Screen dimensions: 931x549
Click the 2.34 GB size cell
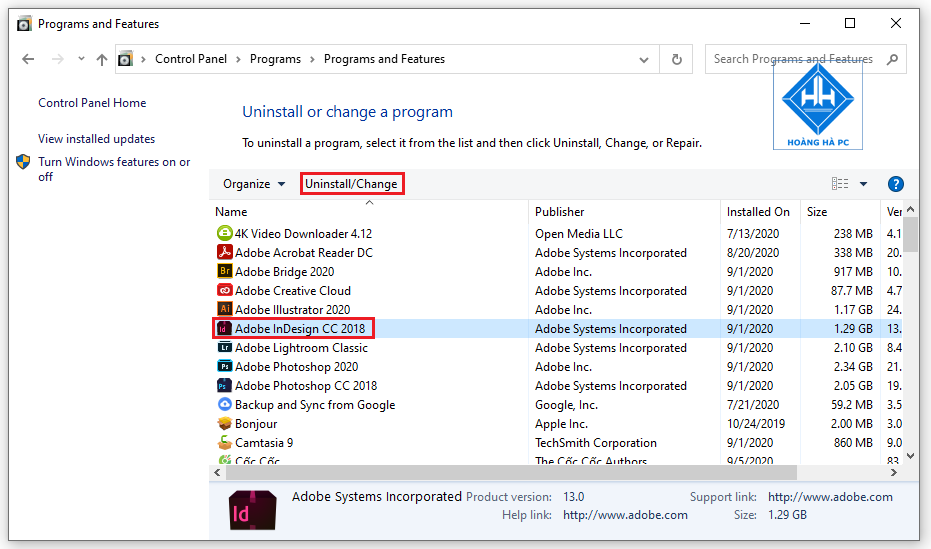pos(853,367)
